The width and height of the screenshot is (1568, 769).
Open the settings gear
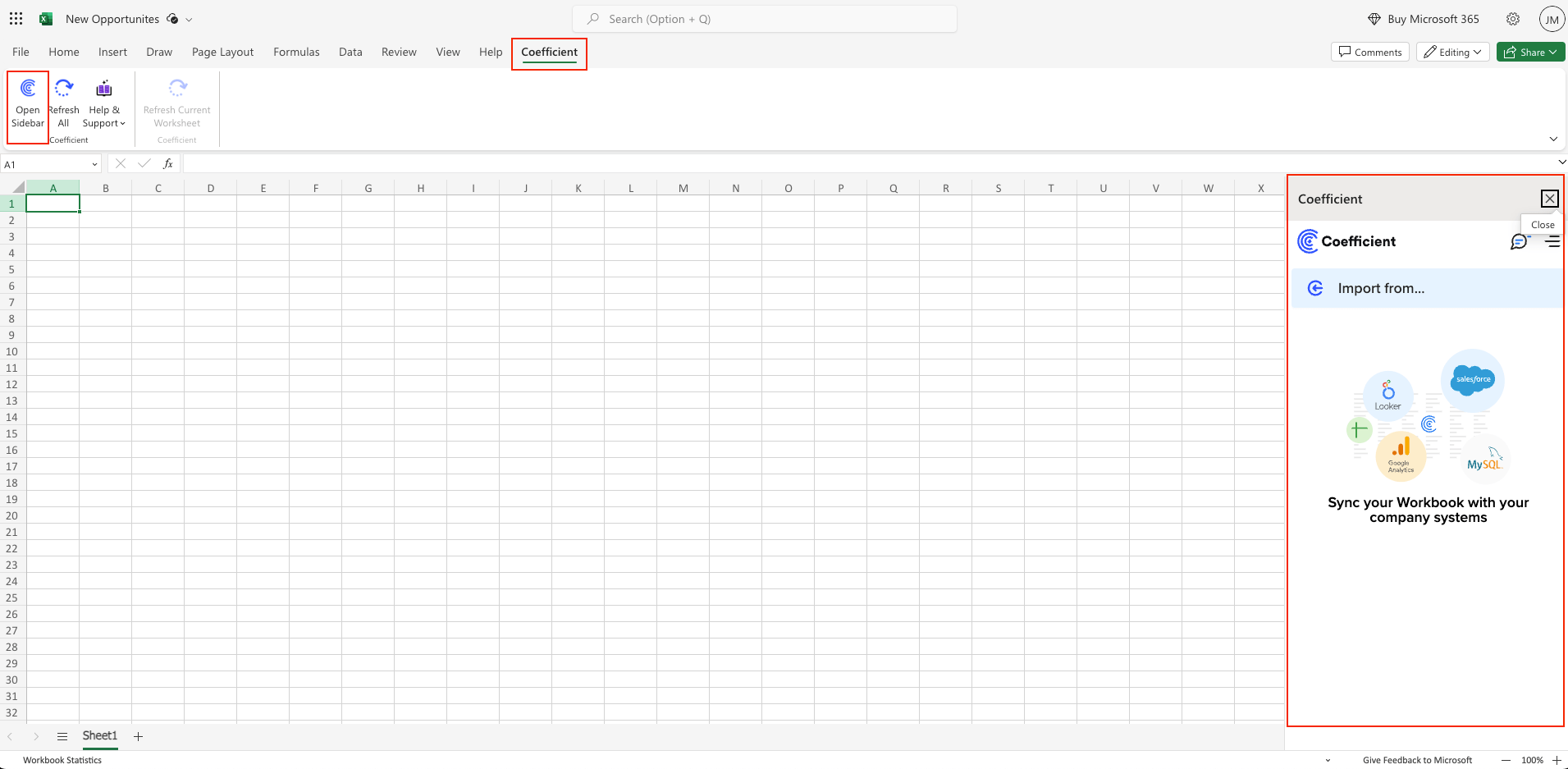1513,19
